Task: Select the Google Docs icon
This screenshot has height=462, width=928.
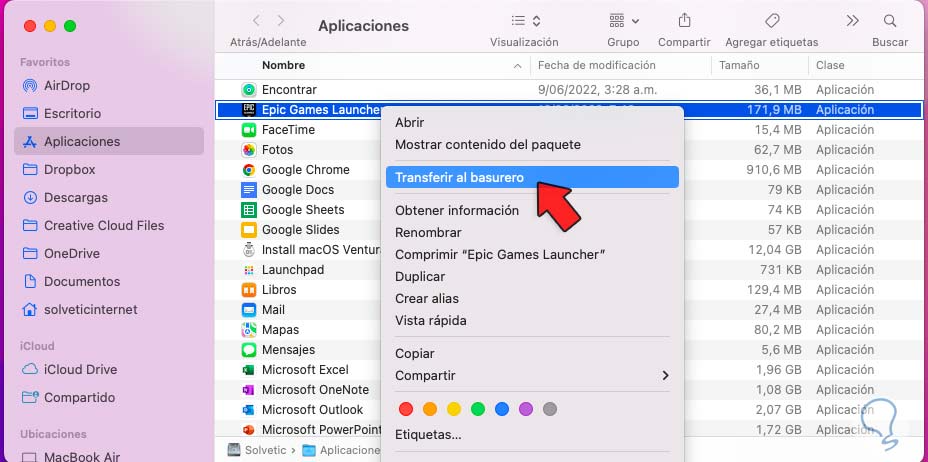Action: coord(249,190)
